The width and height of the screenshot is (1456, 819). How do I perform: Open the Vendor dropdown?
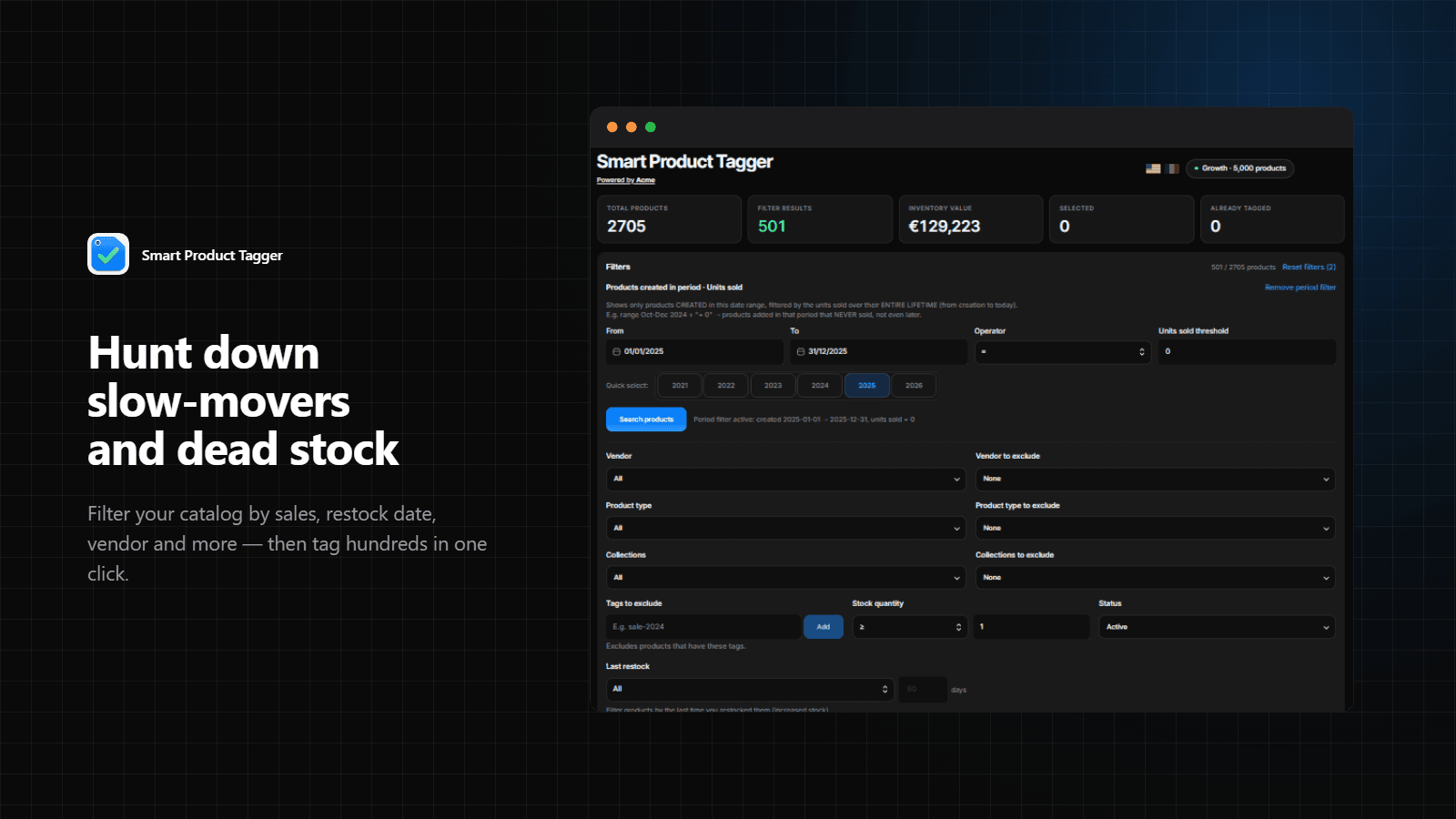pyautogui.click(x=785, y=479)
